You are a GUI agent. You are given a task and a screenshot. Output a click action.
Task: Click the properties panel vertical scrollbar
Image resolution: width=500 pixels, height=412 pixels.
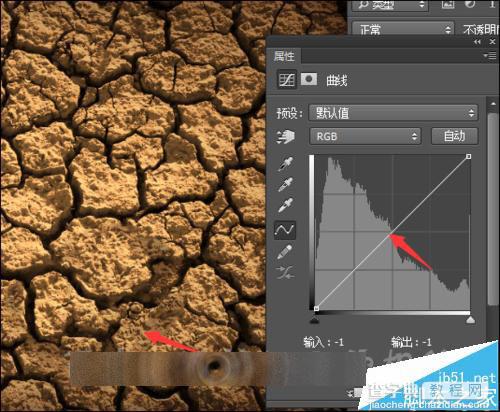(493, 207)
